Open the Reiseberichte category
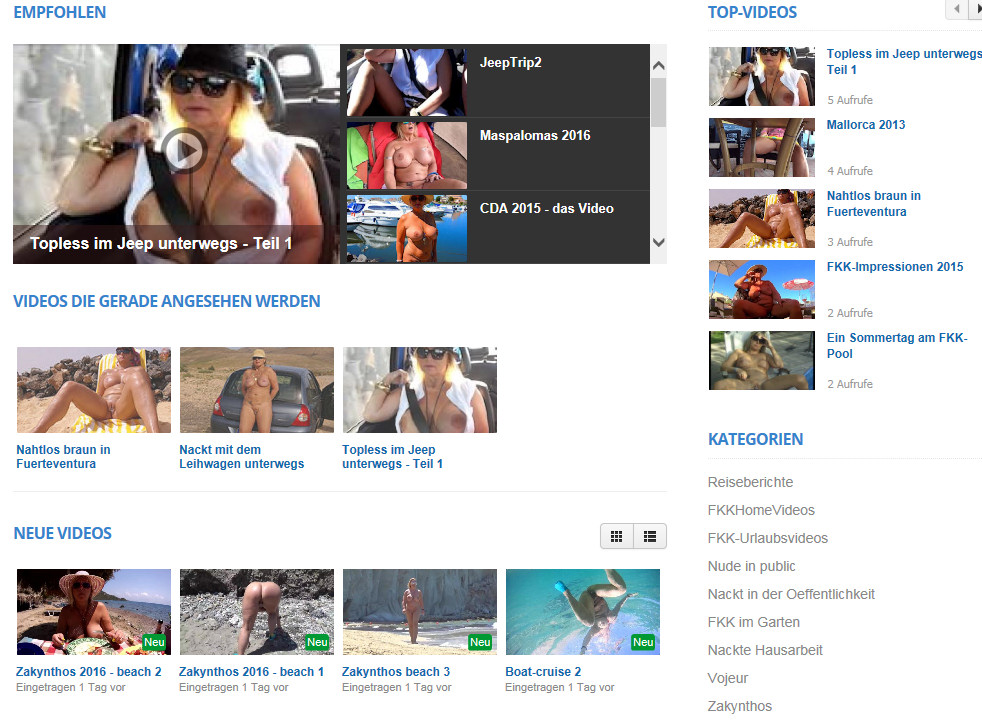Image resolution: width=982 pixels, height=721 pixels. pos(750,482)
